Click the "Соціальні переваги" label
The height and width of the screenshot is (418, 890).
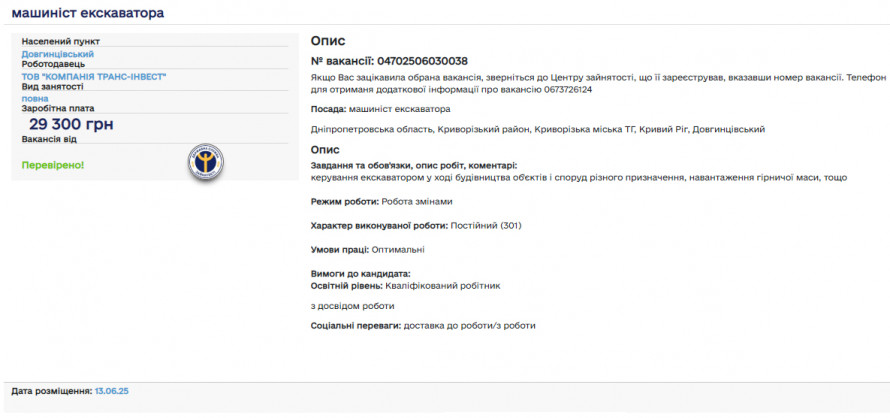(x=356, y=325)
